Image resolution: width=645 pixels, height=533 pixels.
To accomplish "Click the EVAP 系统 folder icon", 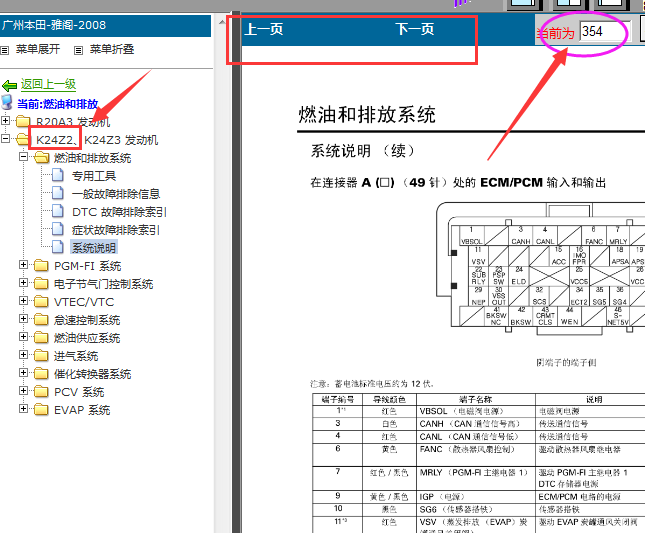I will pyautogui.click(x=41, y=409).
